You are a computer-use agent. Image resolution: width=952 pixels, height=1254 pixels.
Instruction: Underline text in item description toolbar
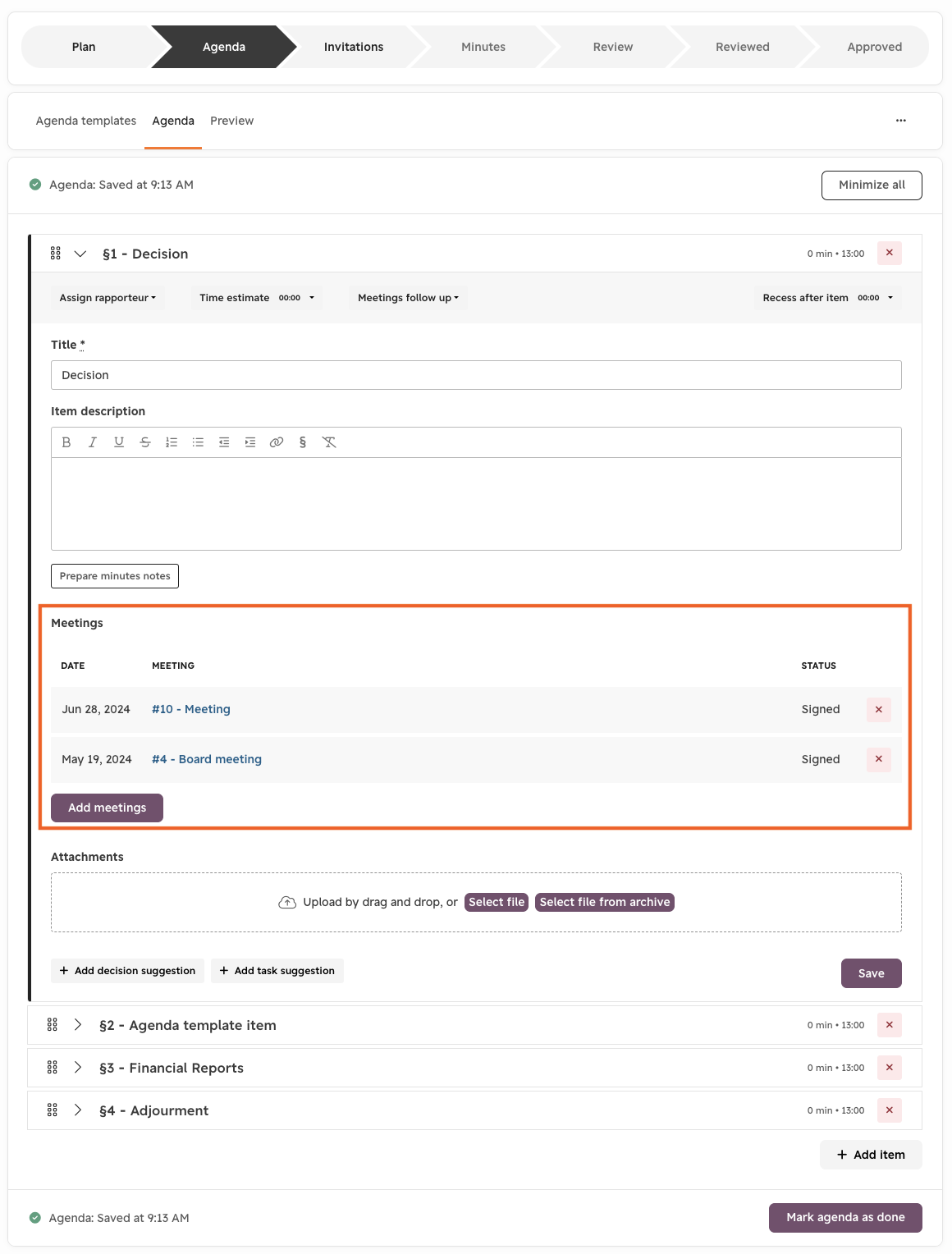click(119, 442)
